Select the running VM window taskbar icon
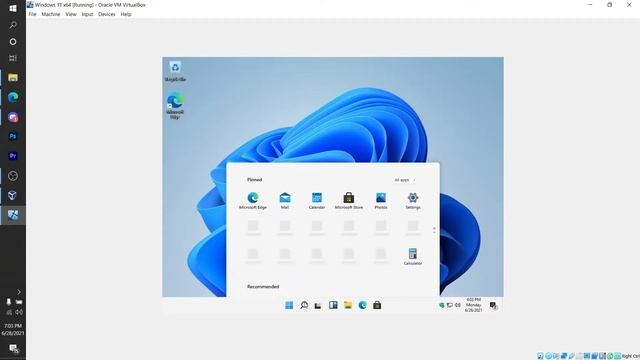Screen dimensions: 640x360 tap(13, 215)
